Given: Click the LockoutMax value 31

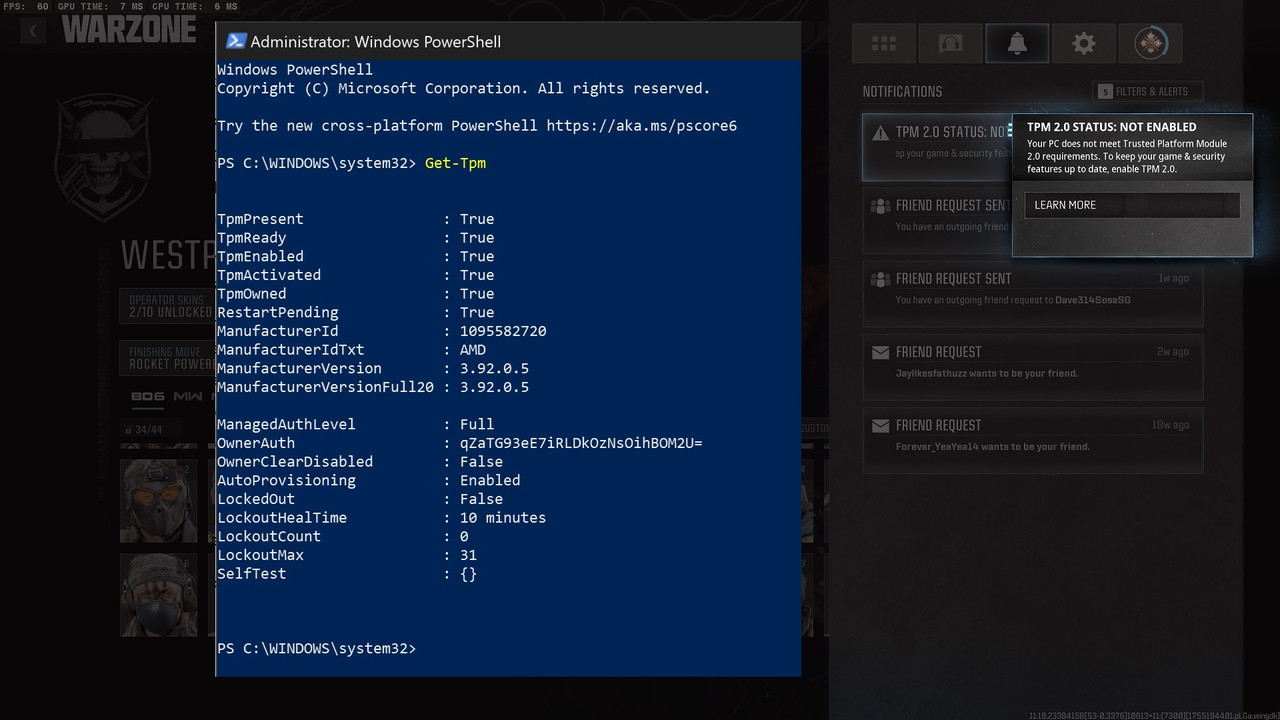Looking at the screenshot, I should click(x=468, y=555).
